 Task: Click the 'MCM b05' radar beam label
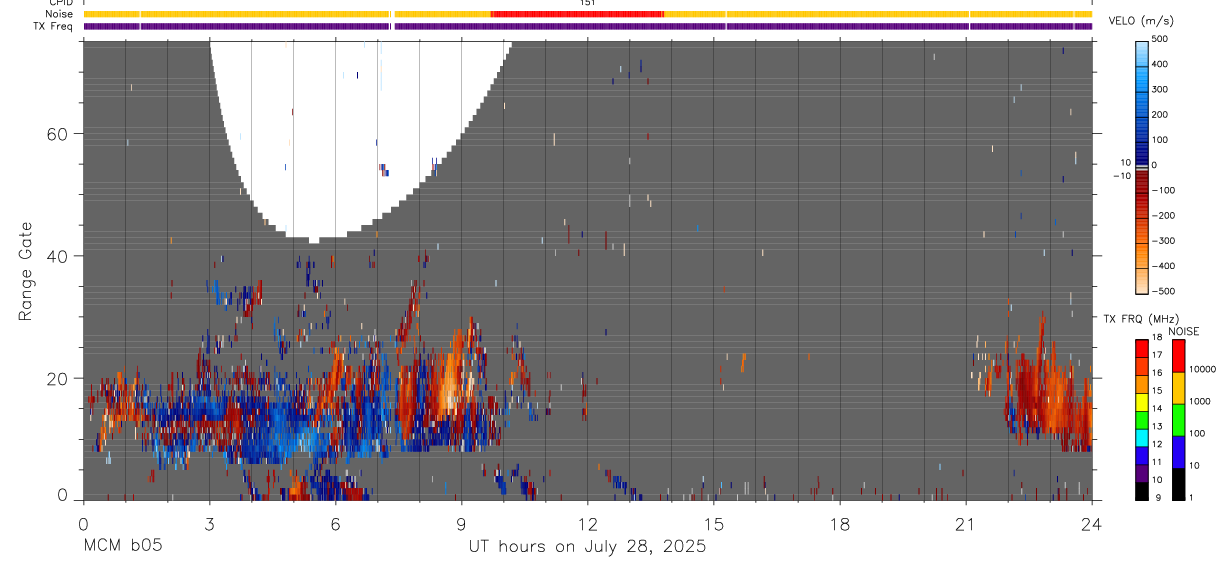(121, 546)
